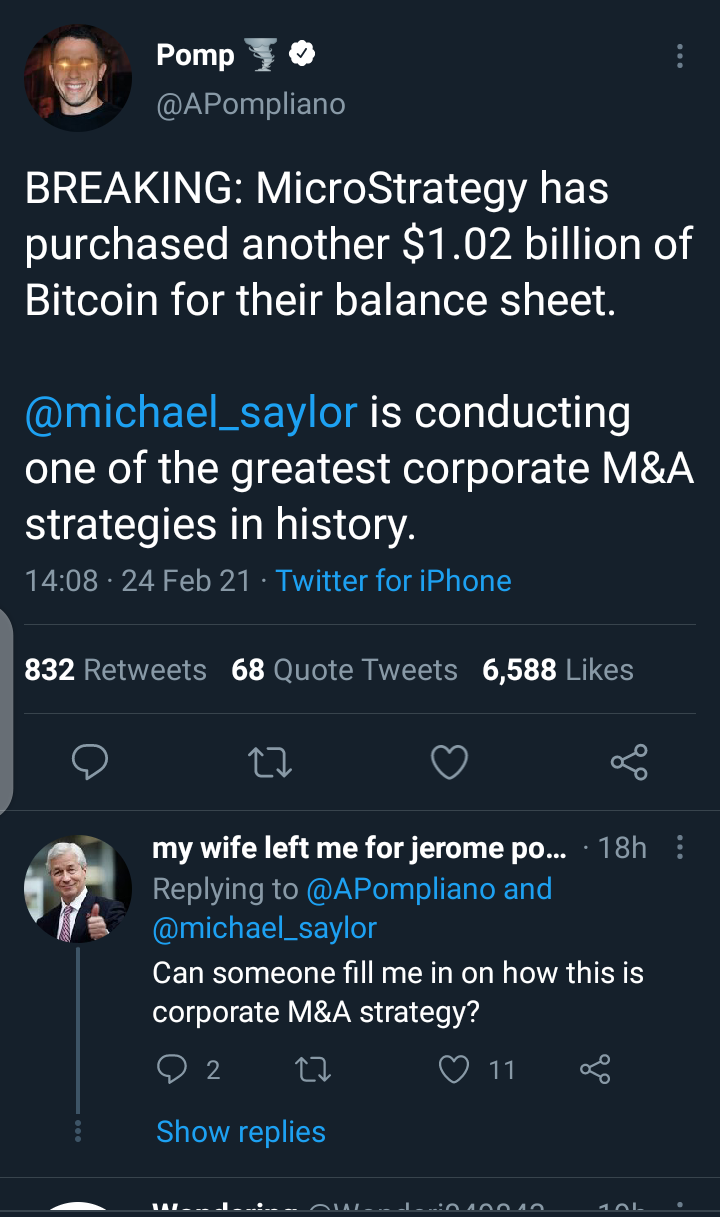The image size is (720, 1217).
Task: Like the reply with 11 likes
Action: coord(455,1070)
